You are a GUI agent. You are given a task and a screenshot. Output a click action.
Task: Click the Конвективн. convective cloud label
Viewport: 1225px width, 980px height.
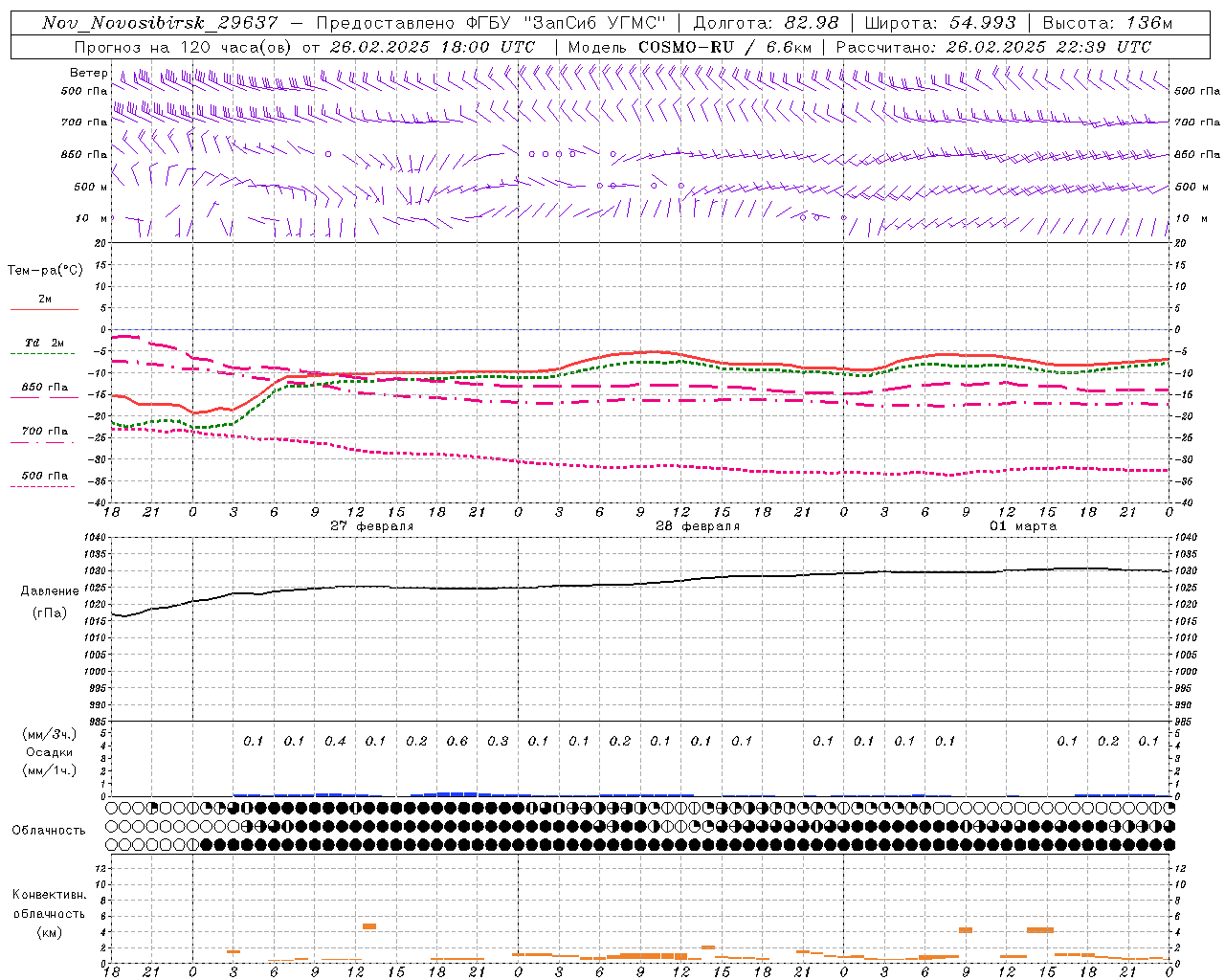pyautogui.click(x=49, y=895)
